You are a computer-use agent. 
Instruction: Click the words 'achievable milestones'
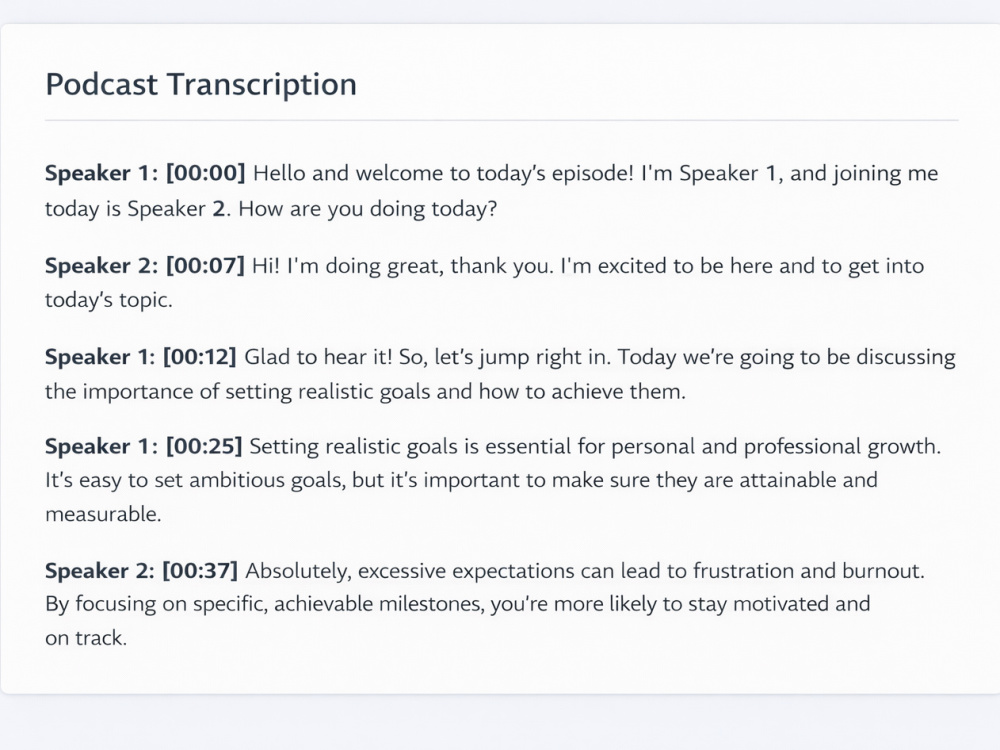click(378, 603)
